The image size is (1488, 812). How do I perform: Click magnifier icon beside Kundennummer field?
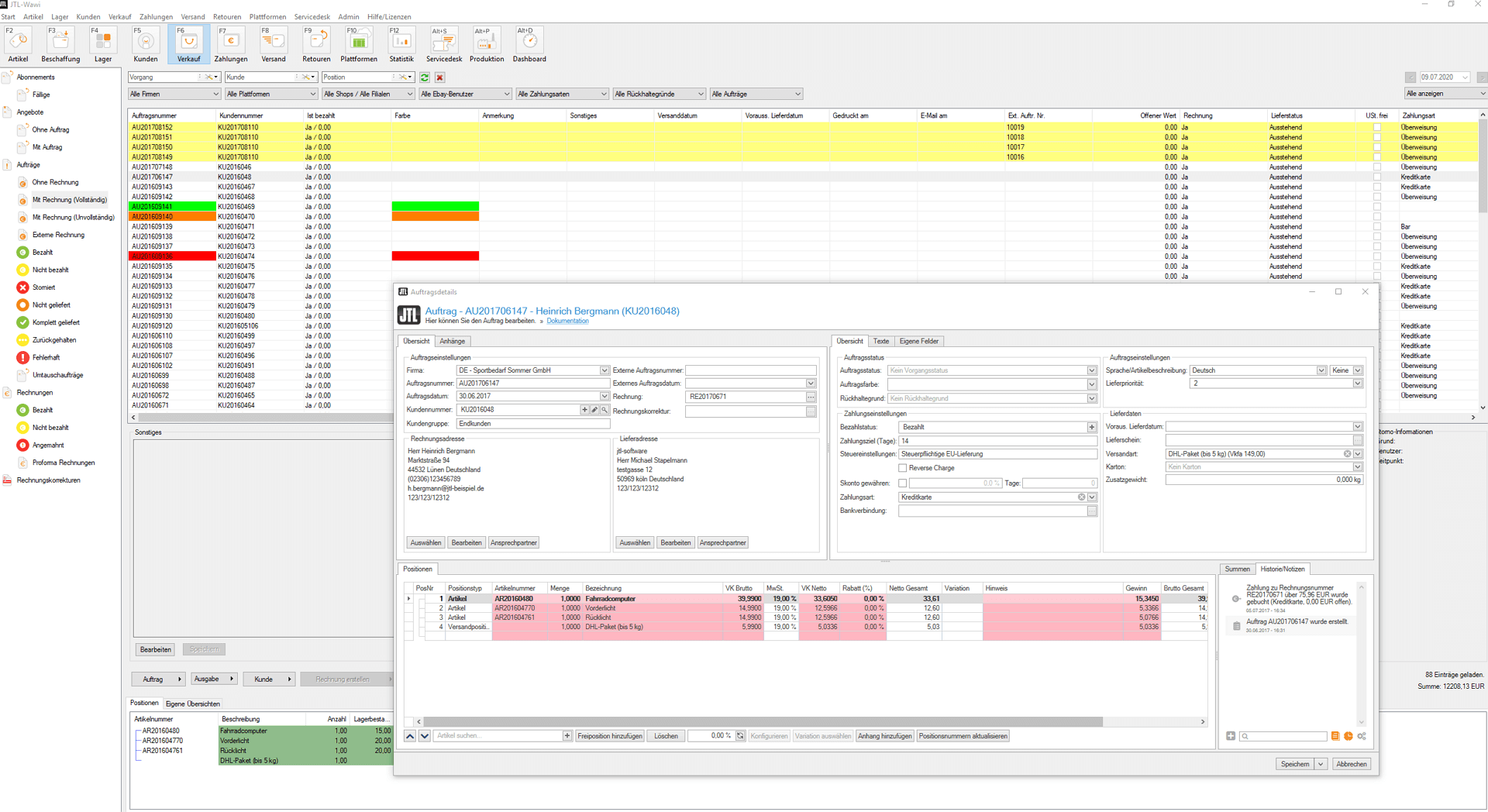click(604, 410)
